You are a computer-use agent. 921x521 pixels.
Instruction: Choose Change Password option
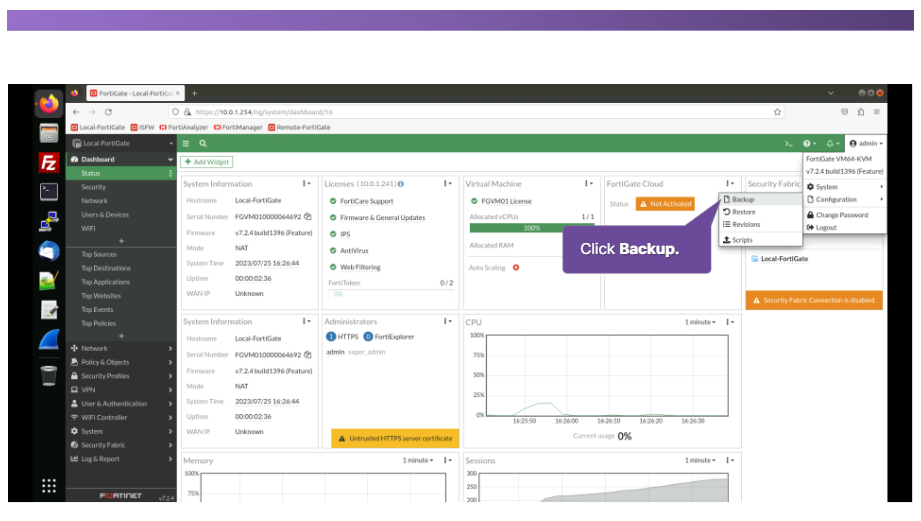point(844,215)
